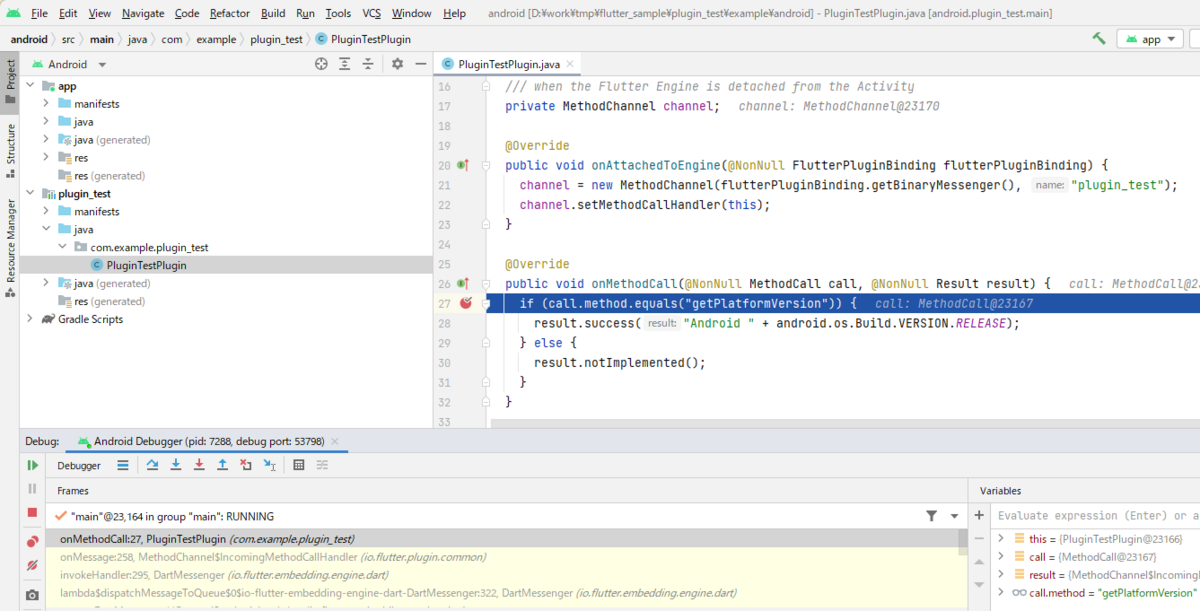
Task: Open the Navigate menu
Action: coord(143,13)
